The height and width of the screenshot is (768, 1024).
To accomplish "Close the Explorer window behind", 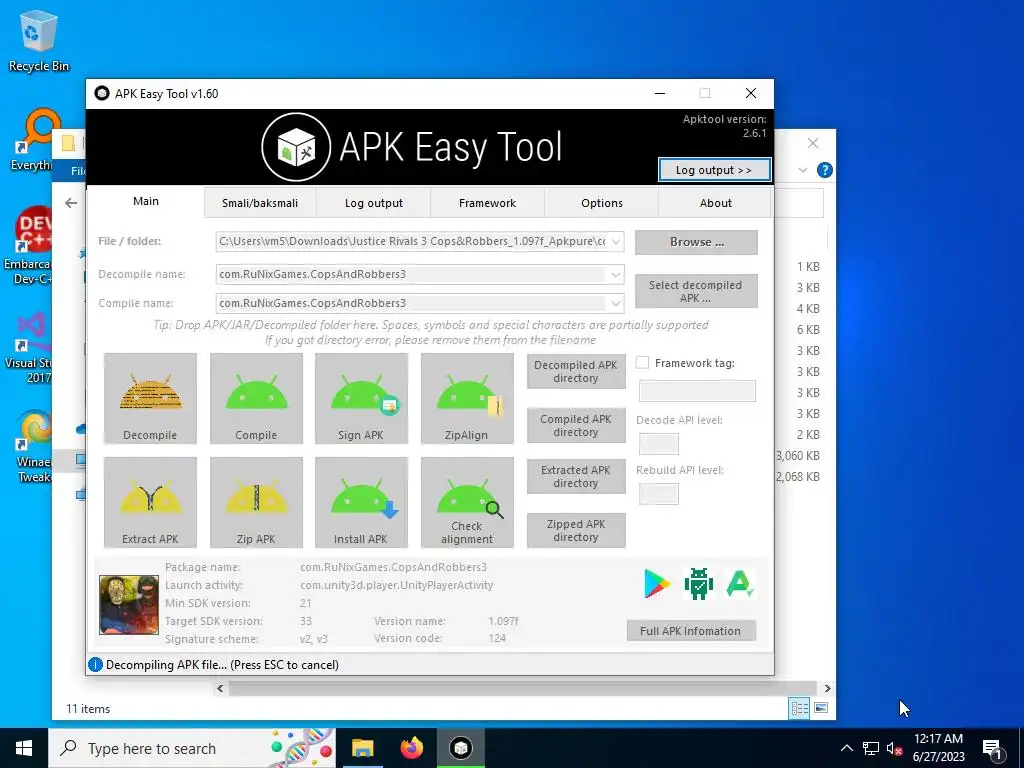I will click(x=813, y=143).
